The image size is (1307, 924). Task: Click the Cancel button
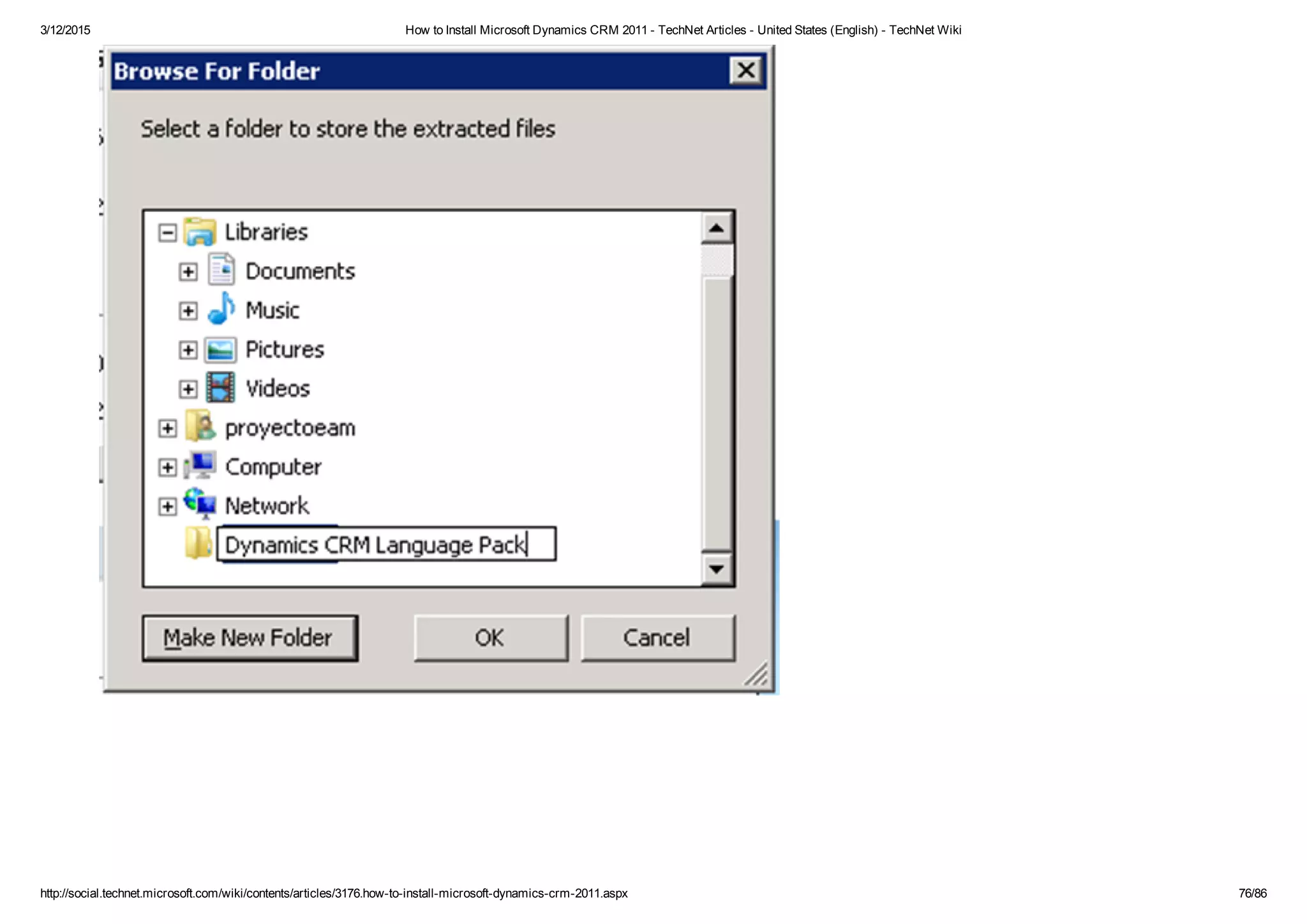click(x=657, y=638)
